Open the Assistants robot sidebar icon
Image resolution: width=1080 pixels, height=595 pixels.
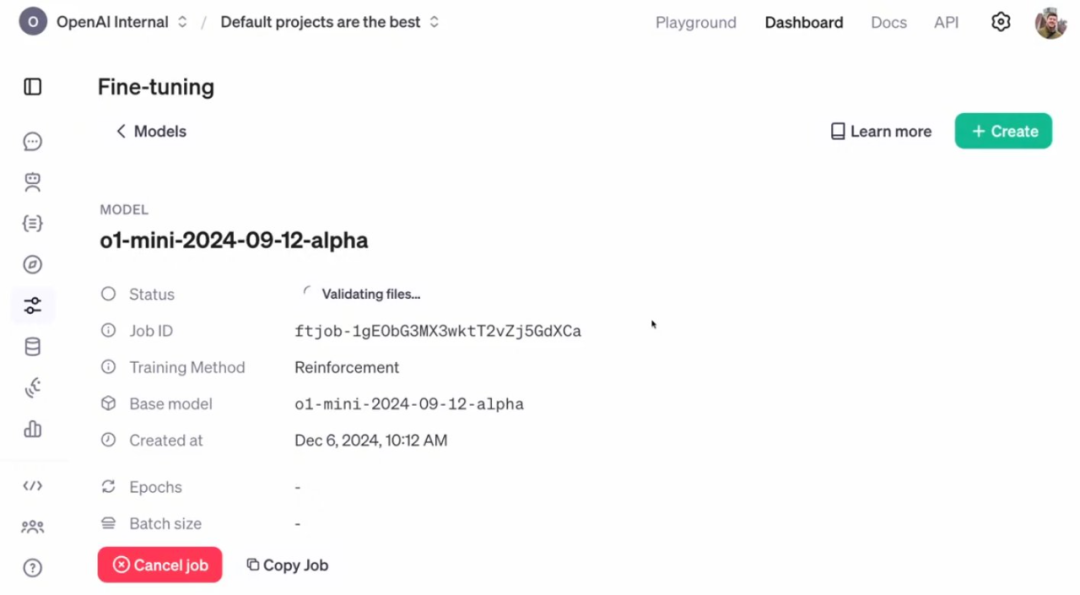click(32, 182)
